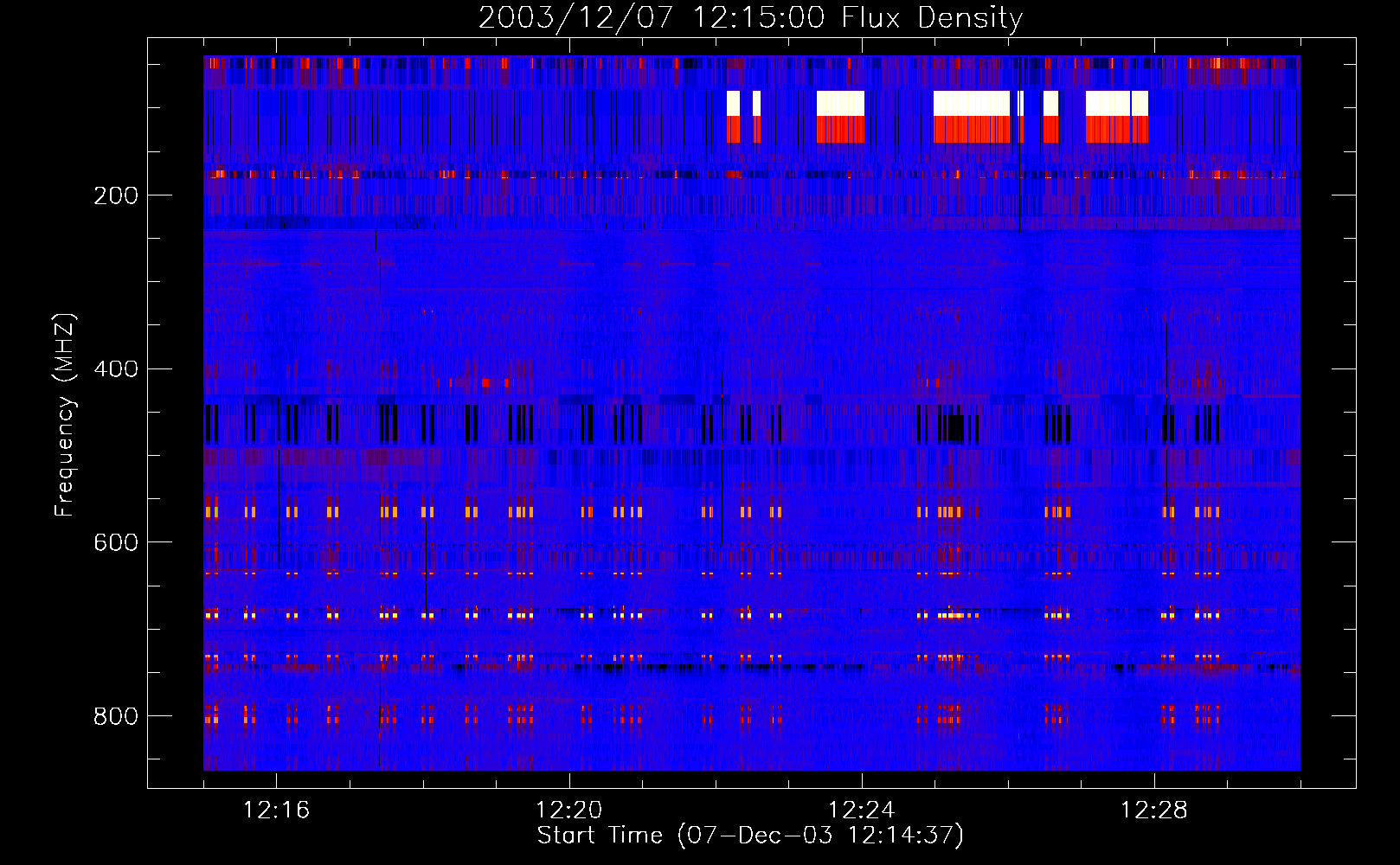Viewport: 1400px width, 865px height.
Task: Click the 600 frequency tick label
Action: point(116,542)
